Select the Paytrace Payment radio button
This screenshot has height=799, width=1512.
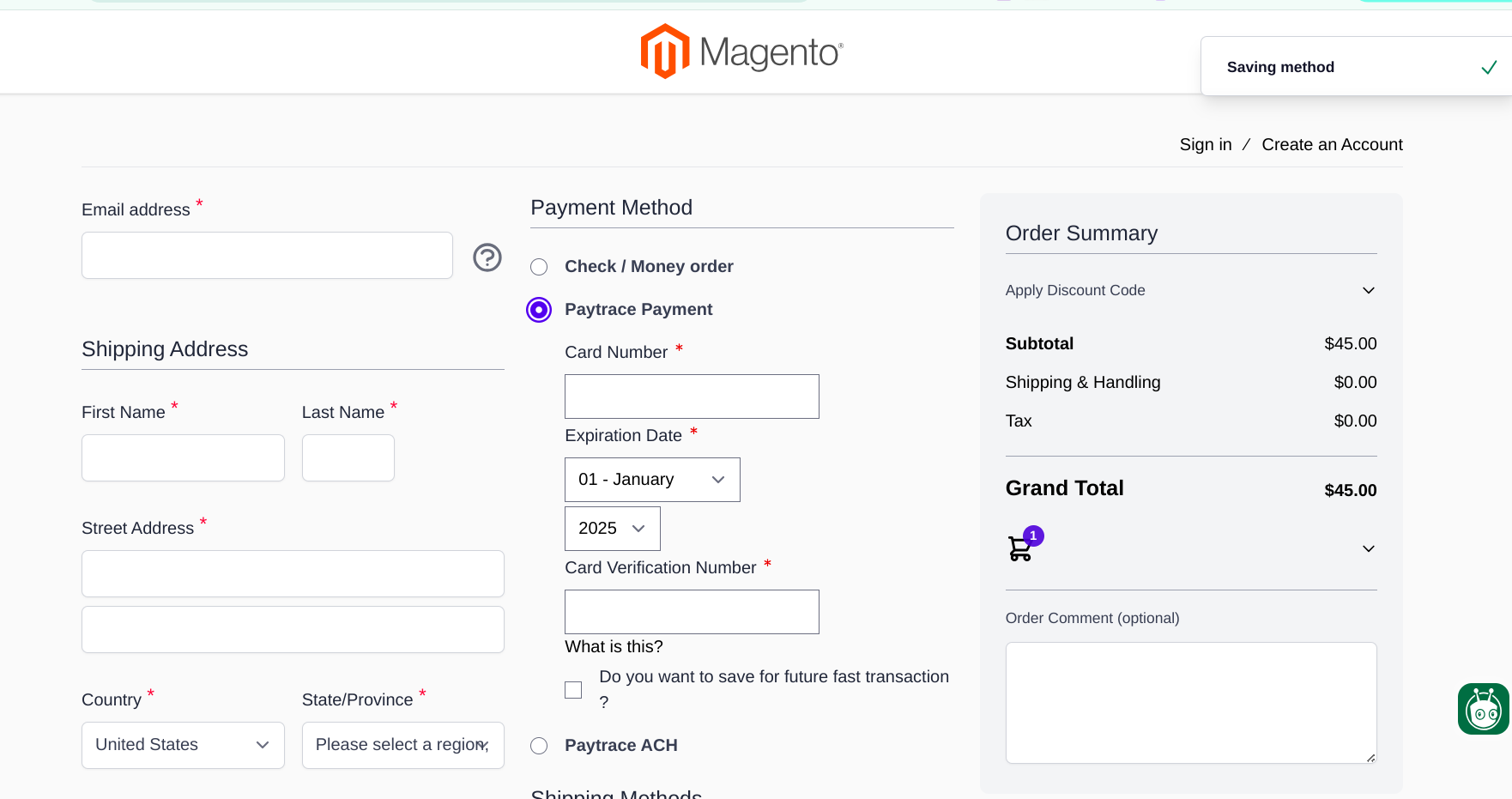(x=539, y=310)
